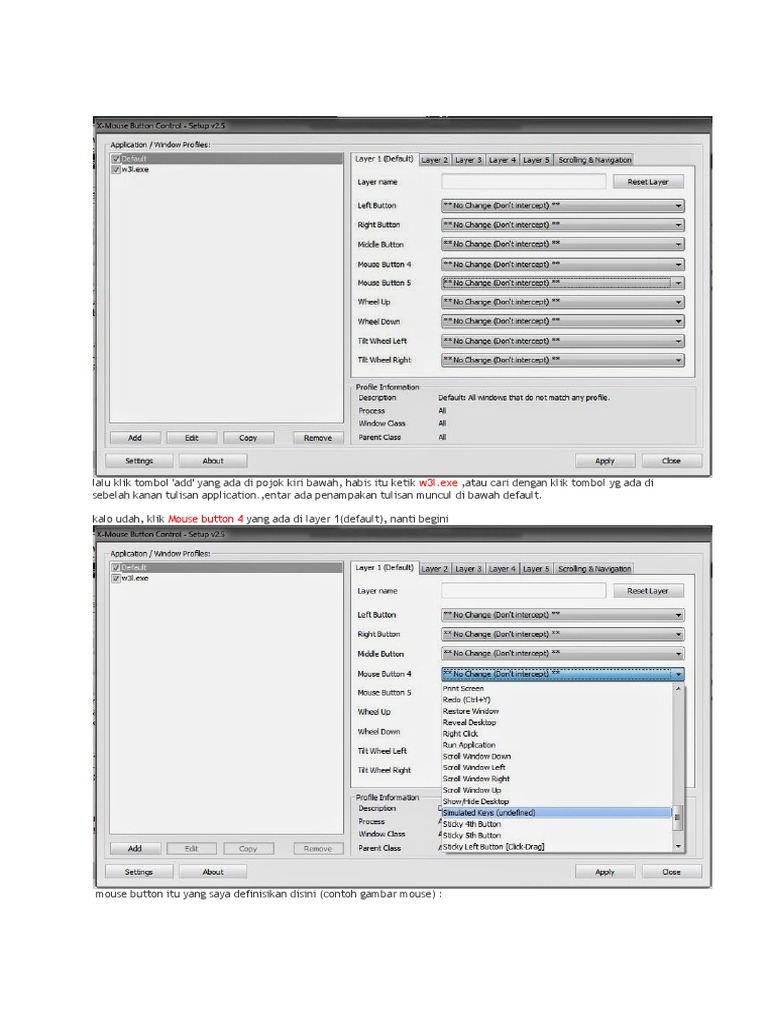Viewport: 768px width, 1024px height.
Task: Expand Middle Button dropdown in window without open list
Action: point(562,244)
